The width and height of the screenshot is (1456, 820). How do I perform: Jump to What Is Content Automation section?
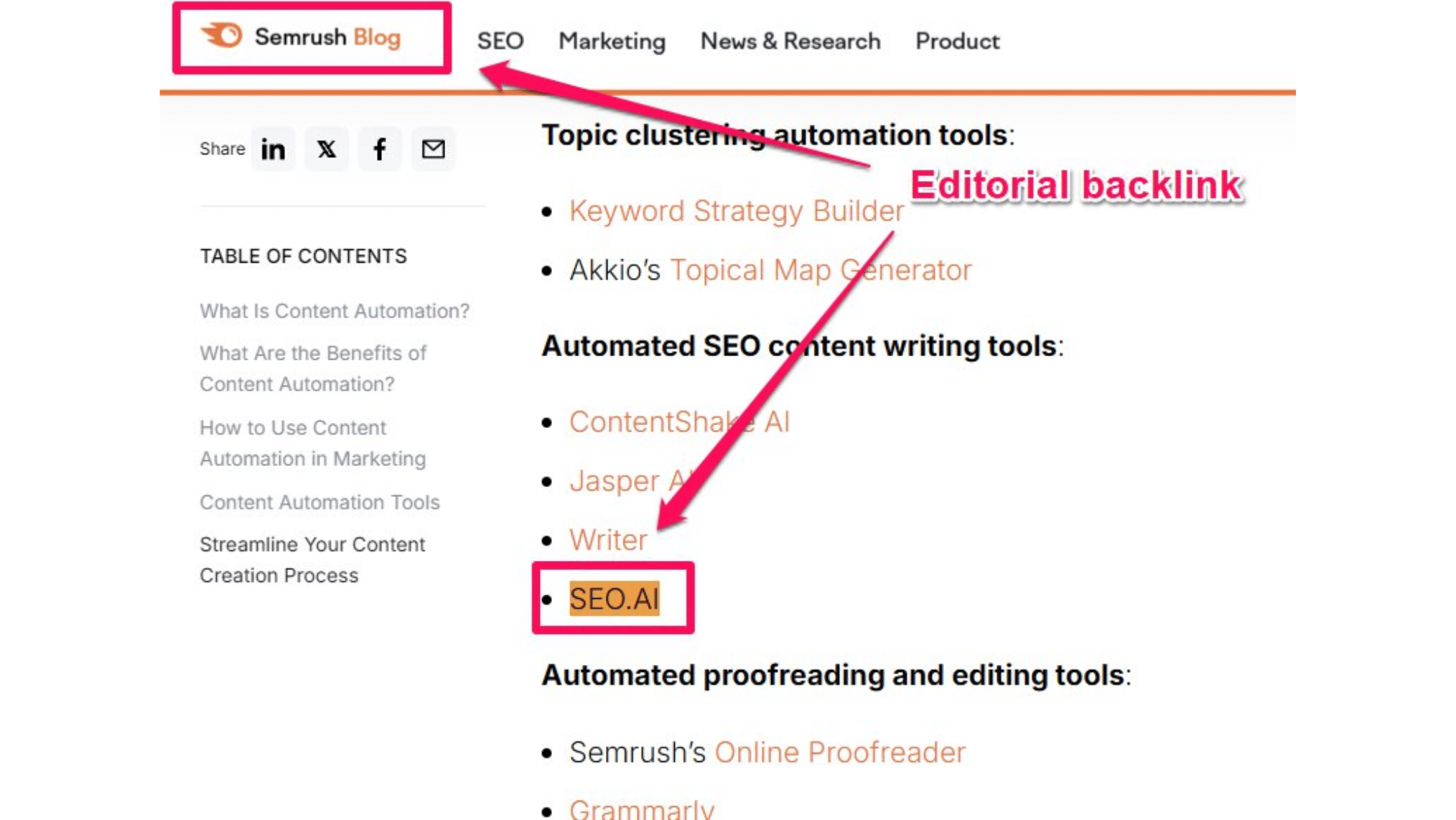pos(335,311)
